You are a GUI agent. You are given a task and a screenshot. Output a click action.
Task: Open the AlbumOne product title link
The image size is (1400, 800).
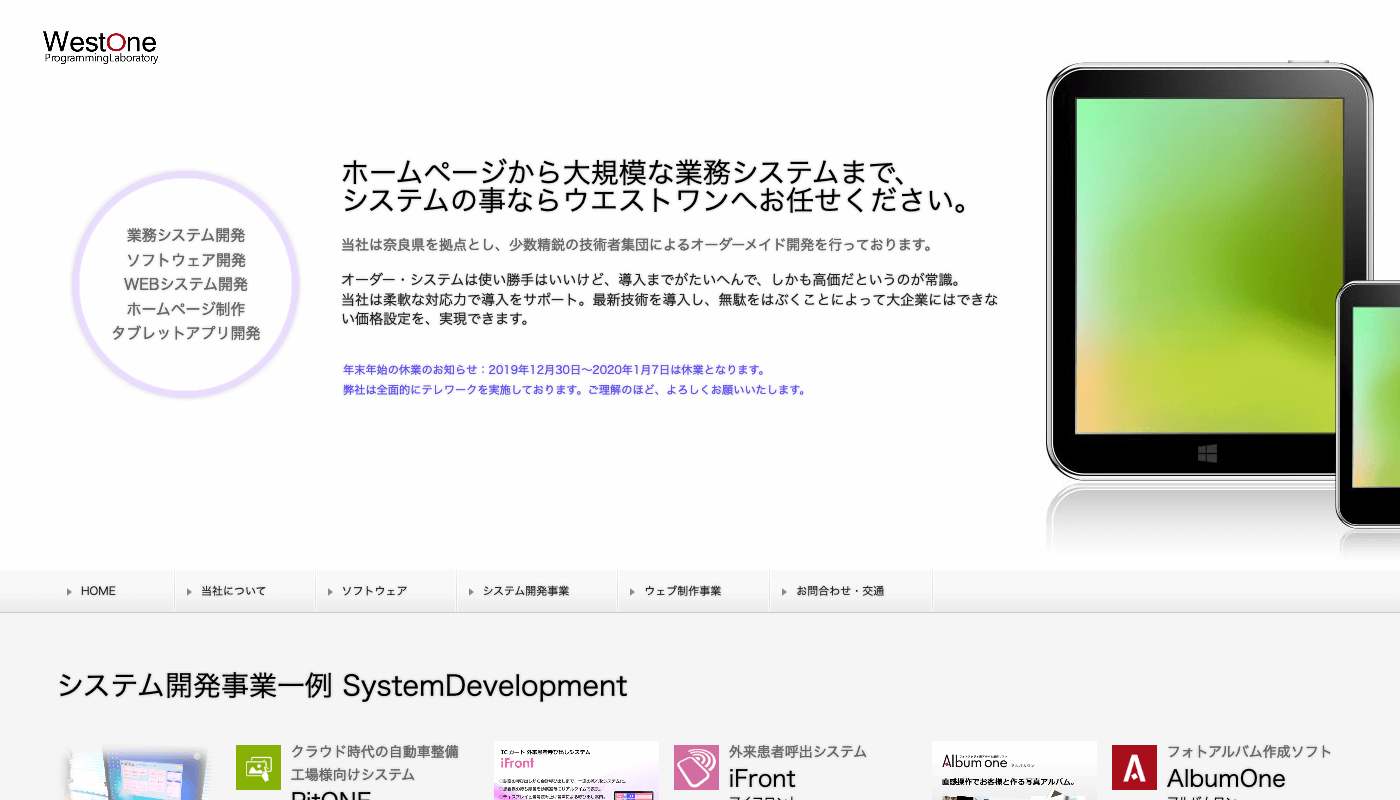tap(1226, 778)
